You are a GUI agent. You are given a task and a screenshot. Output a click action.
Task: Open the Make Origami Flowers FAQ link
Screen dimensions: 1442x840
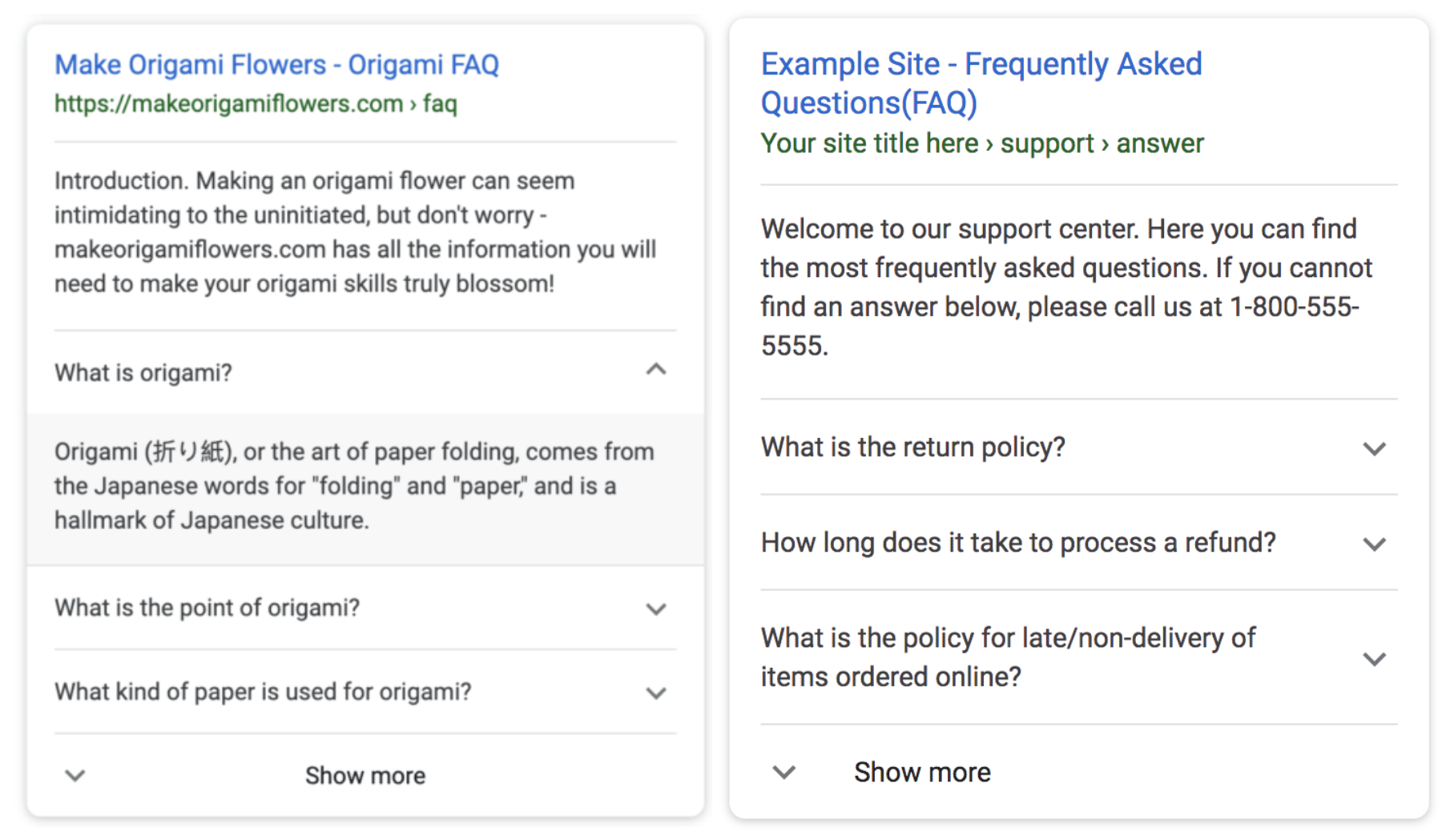(276, 64)
